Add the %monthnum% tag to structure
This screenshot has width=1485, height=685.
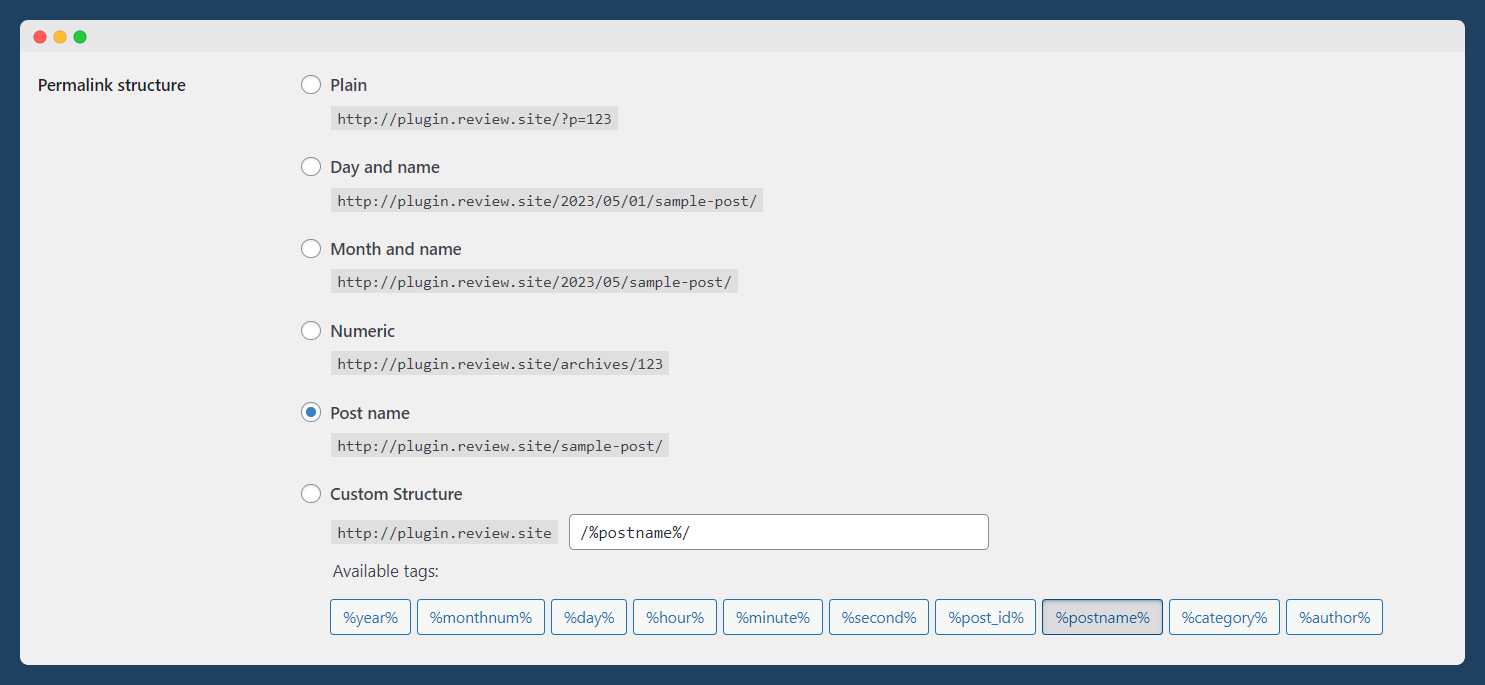(x=481, y=617)
